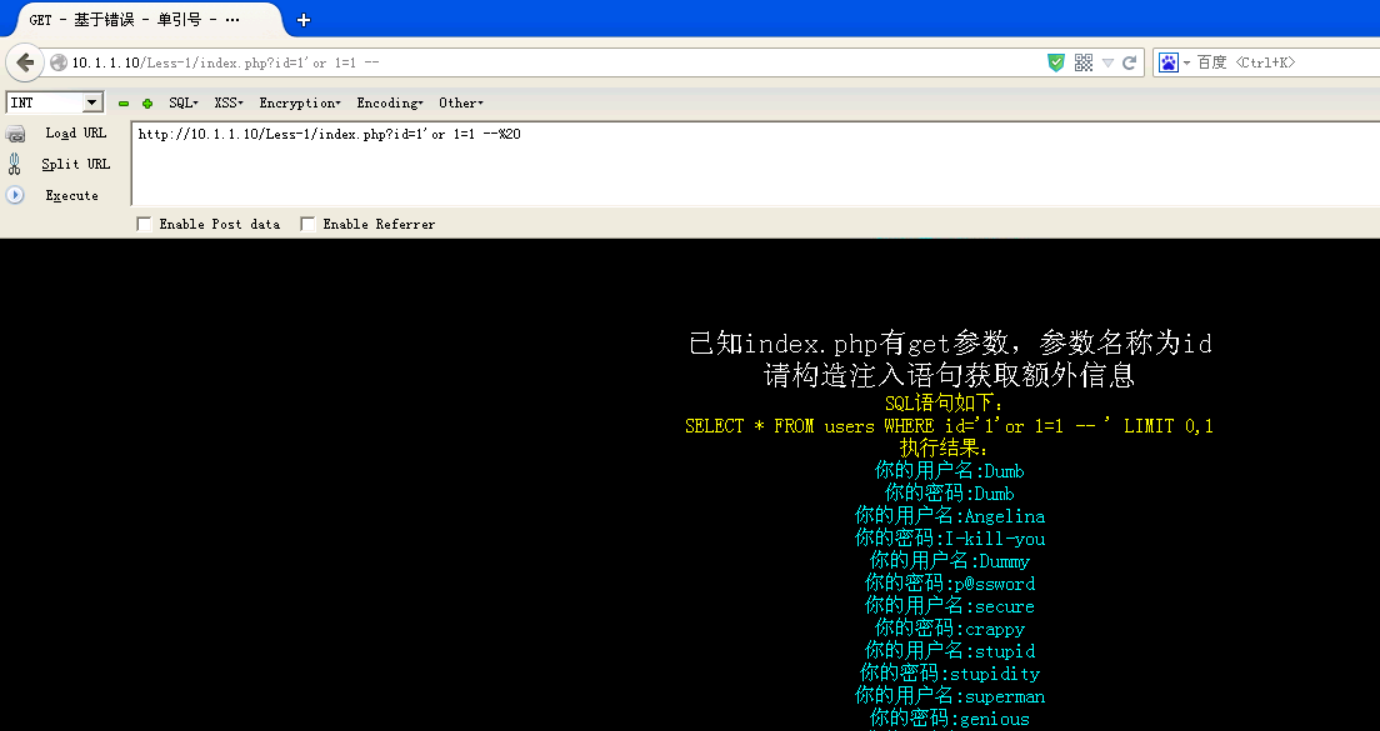Click the text 你的用户名:Dummy
Screen dimensions: 1380x731
tap(949, 561)
